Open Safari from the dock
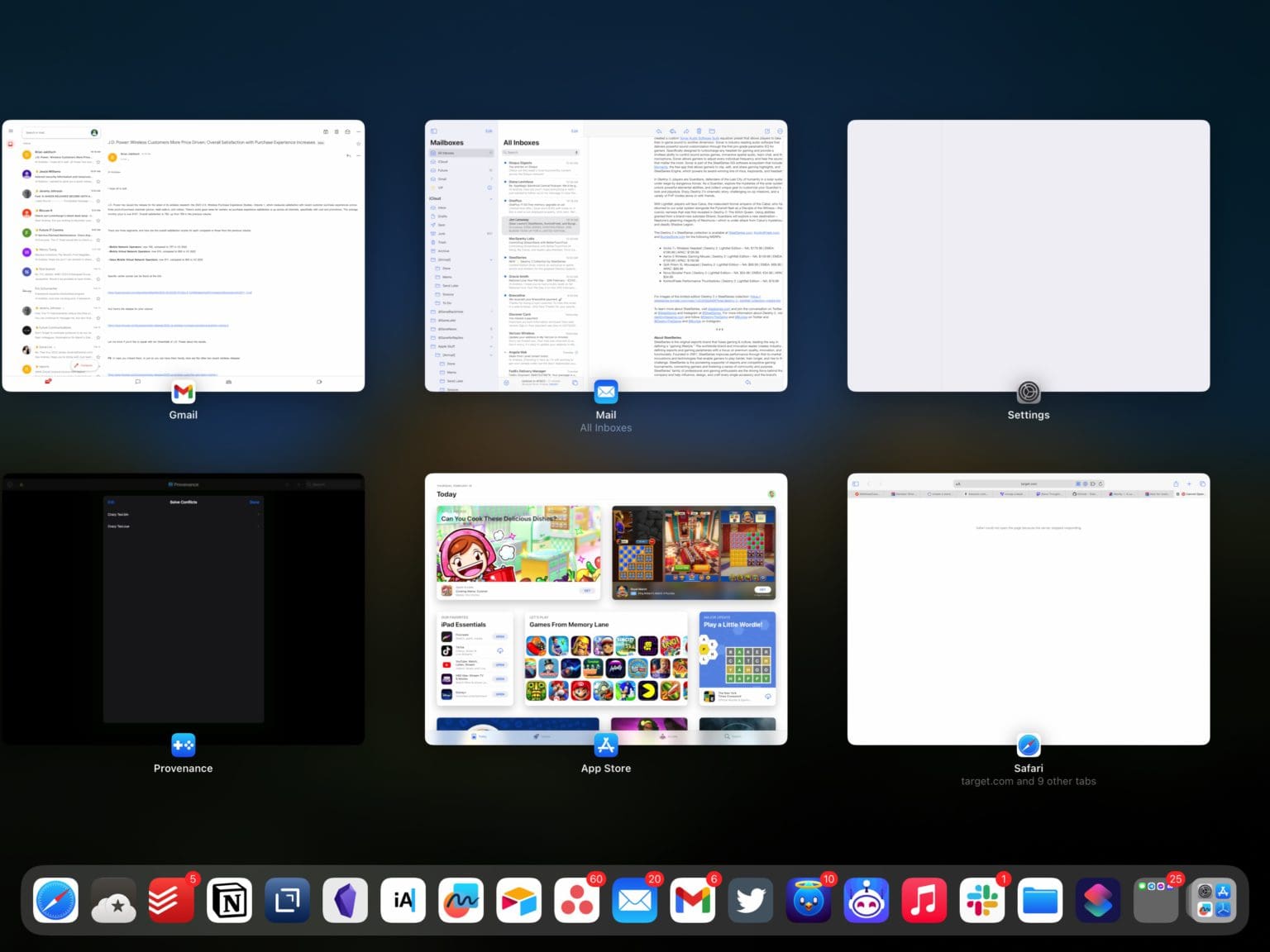This screenshot has height=952, width=1270. pos(55,900)
